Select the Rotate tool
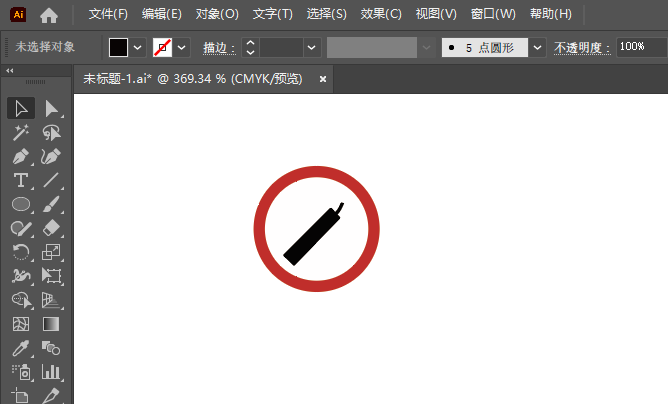The height and width of the screenshot is (404, 668). (x=21, y=252)
